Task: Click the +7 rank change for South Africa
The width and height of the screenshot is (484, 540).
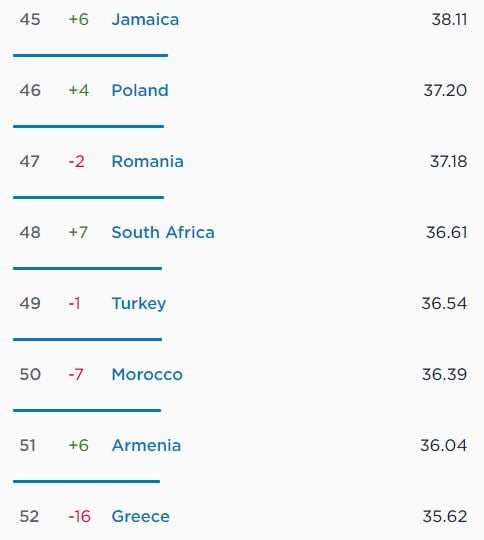Action: pyautogui.click(x=78, y=232)
